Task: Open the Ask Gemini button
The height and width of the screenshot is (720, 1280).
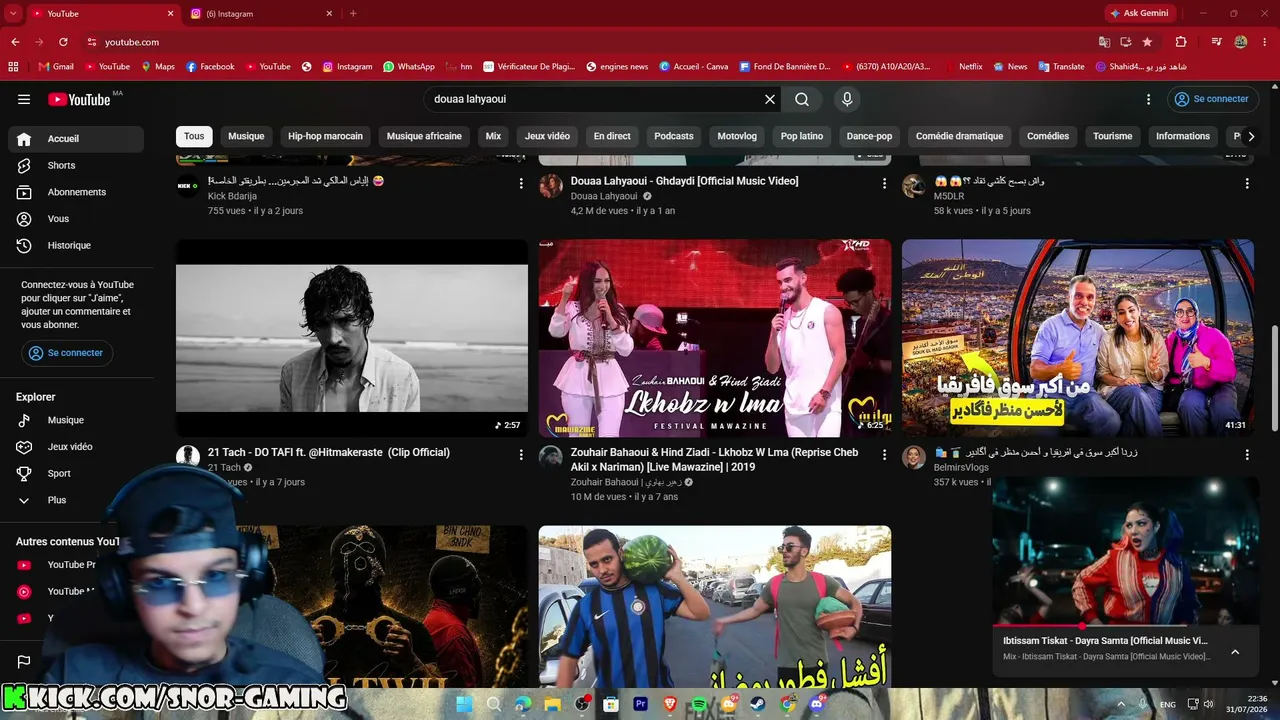Action: (1139, 13)
